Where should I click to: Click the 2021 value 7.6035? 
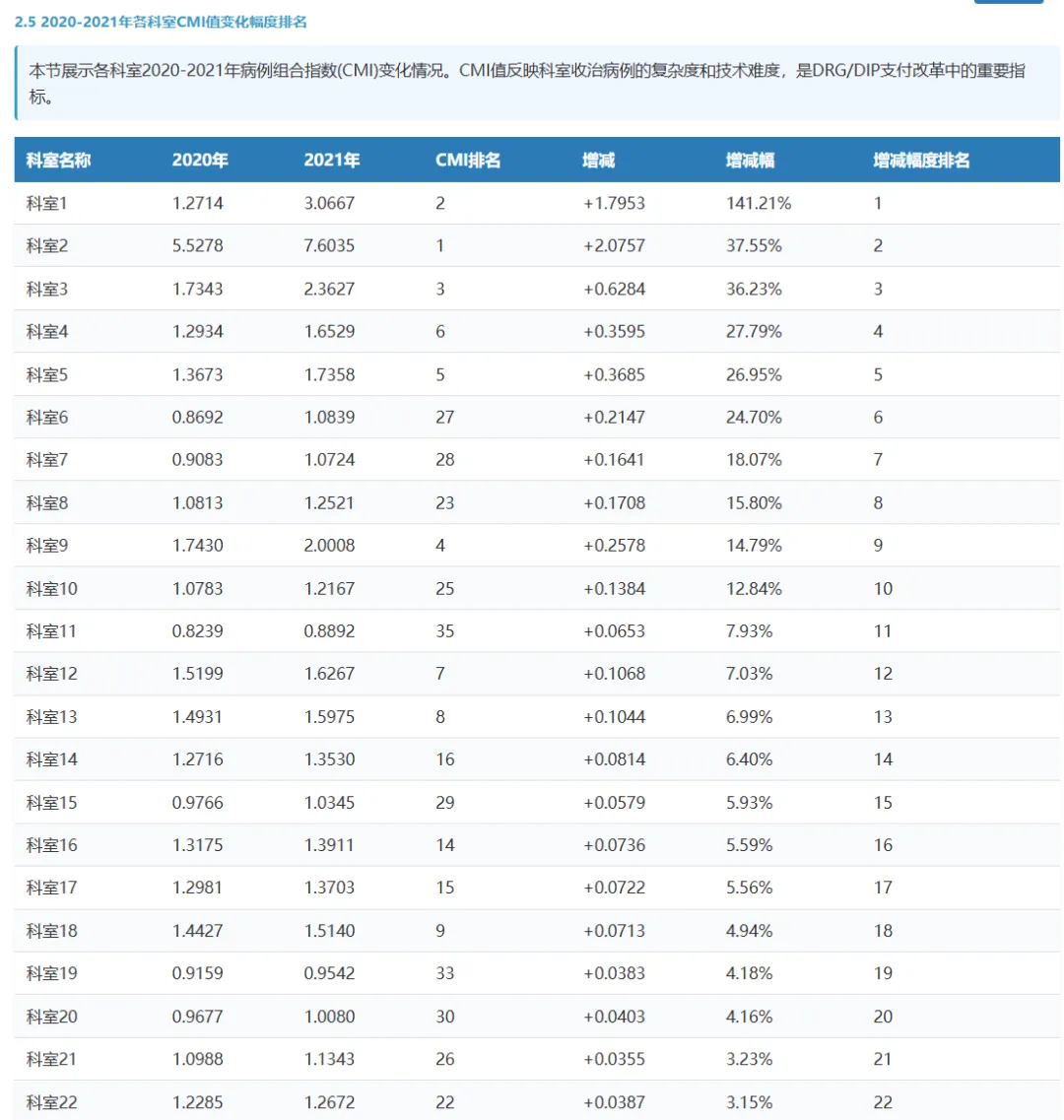[329, 245]
